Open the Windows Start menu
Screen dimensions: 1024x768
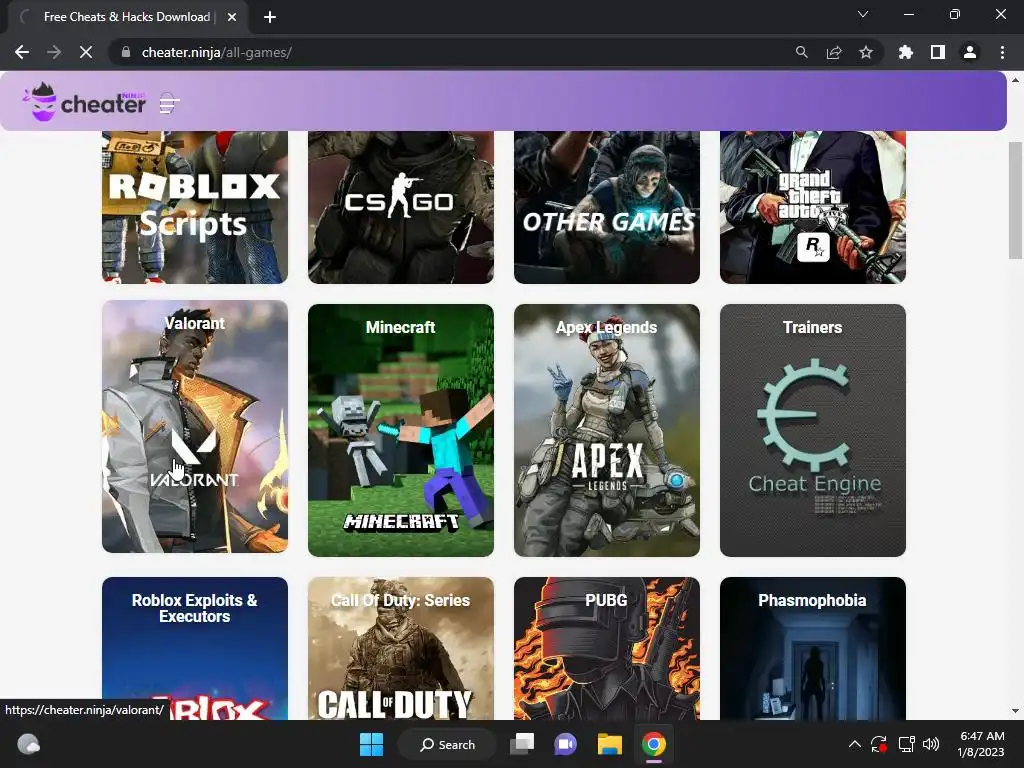pyautogui.click(x=372, y=744)
